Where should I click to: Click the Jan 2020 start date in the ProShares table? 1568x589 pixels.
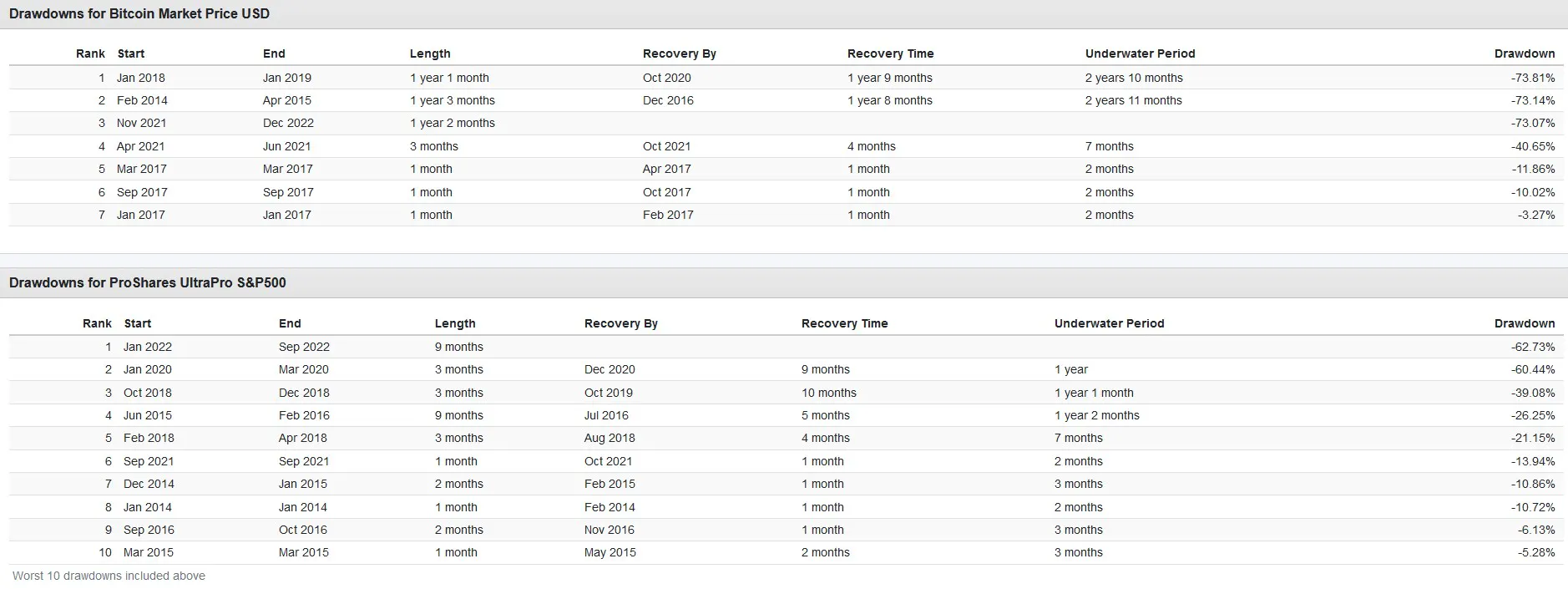coord(147,369)
